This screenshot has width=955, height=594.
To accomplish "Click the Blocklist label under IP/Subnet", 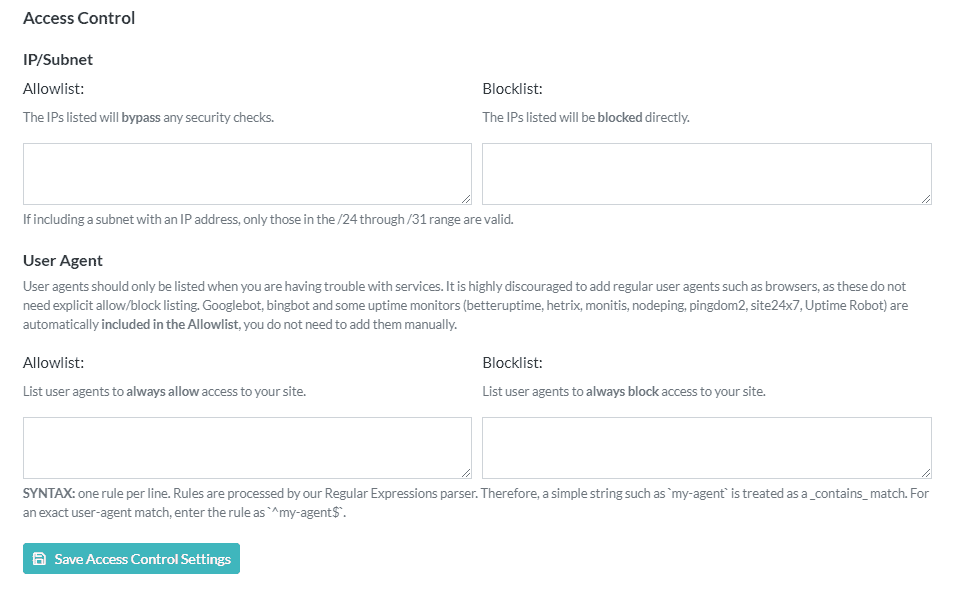I will click(512, 89).
